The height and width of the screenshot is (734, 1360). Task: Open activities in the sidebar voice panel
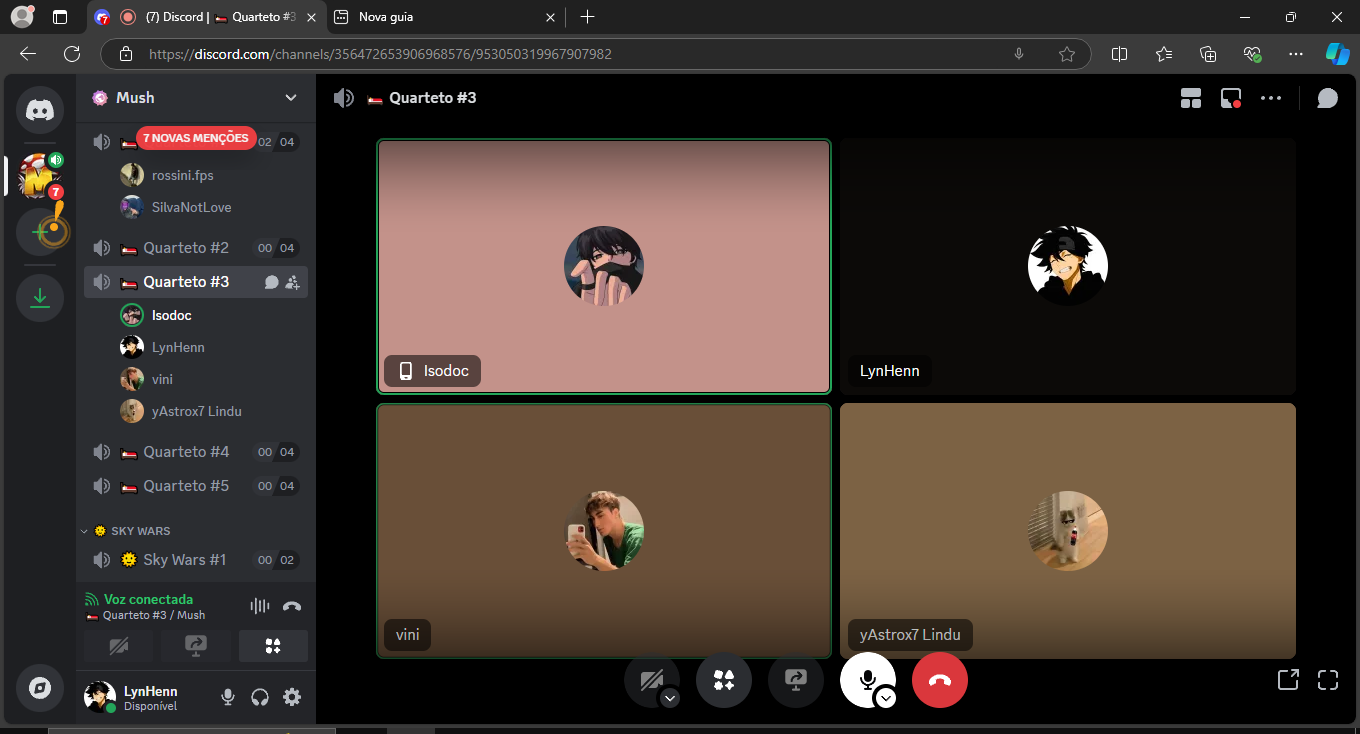tap(273, 646)
